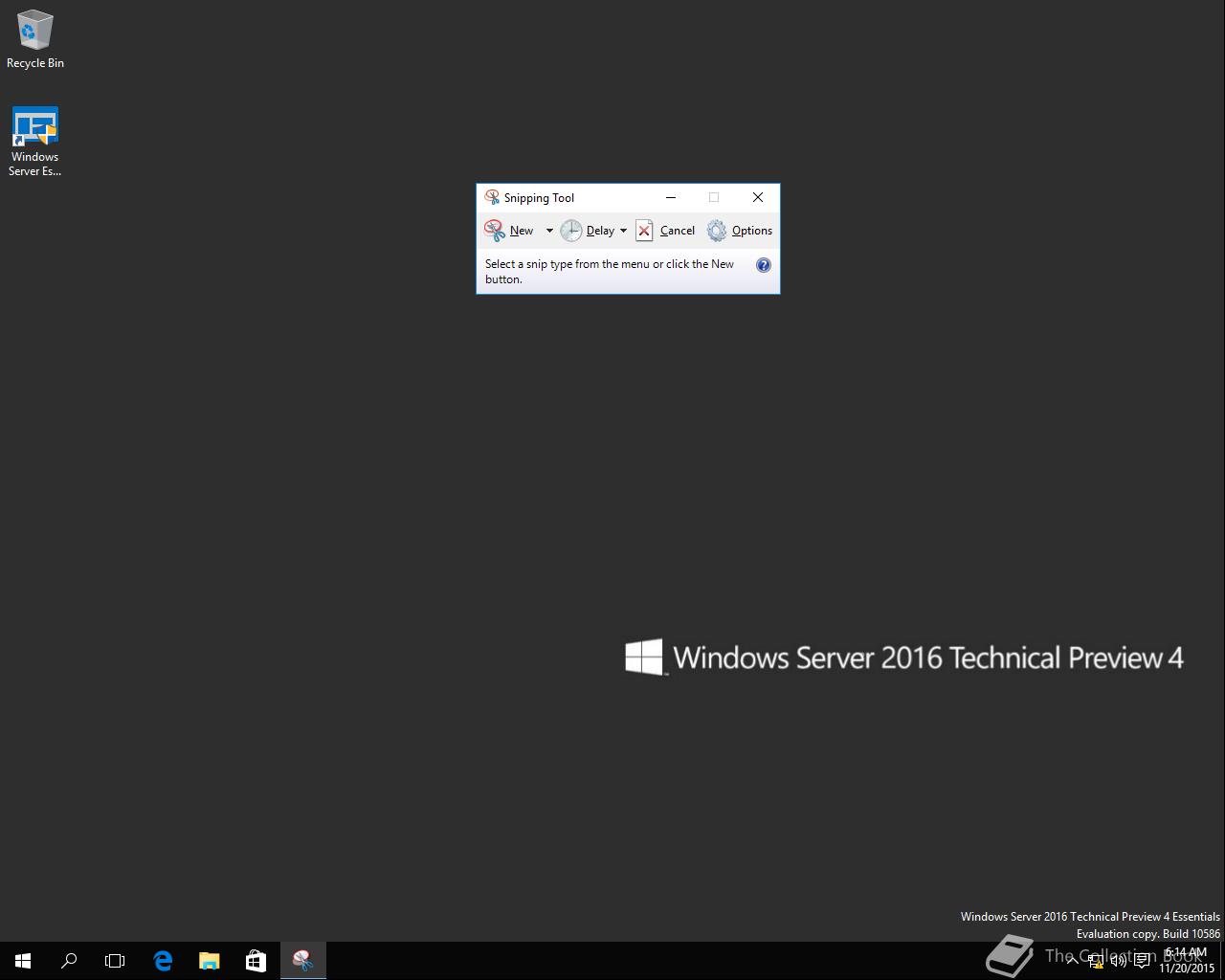The height and width of the screenshot is (980, 1225).
Task: Click the Snipping Tool taskbar button
Action: pyautogui.click(x=302, y=961)
